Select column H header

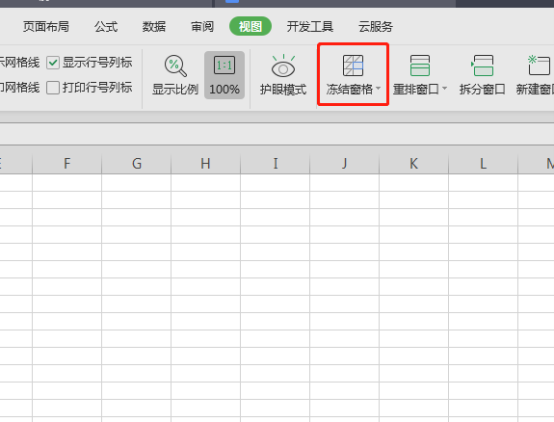206,164
